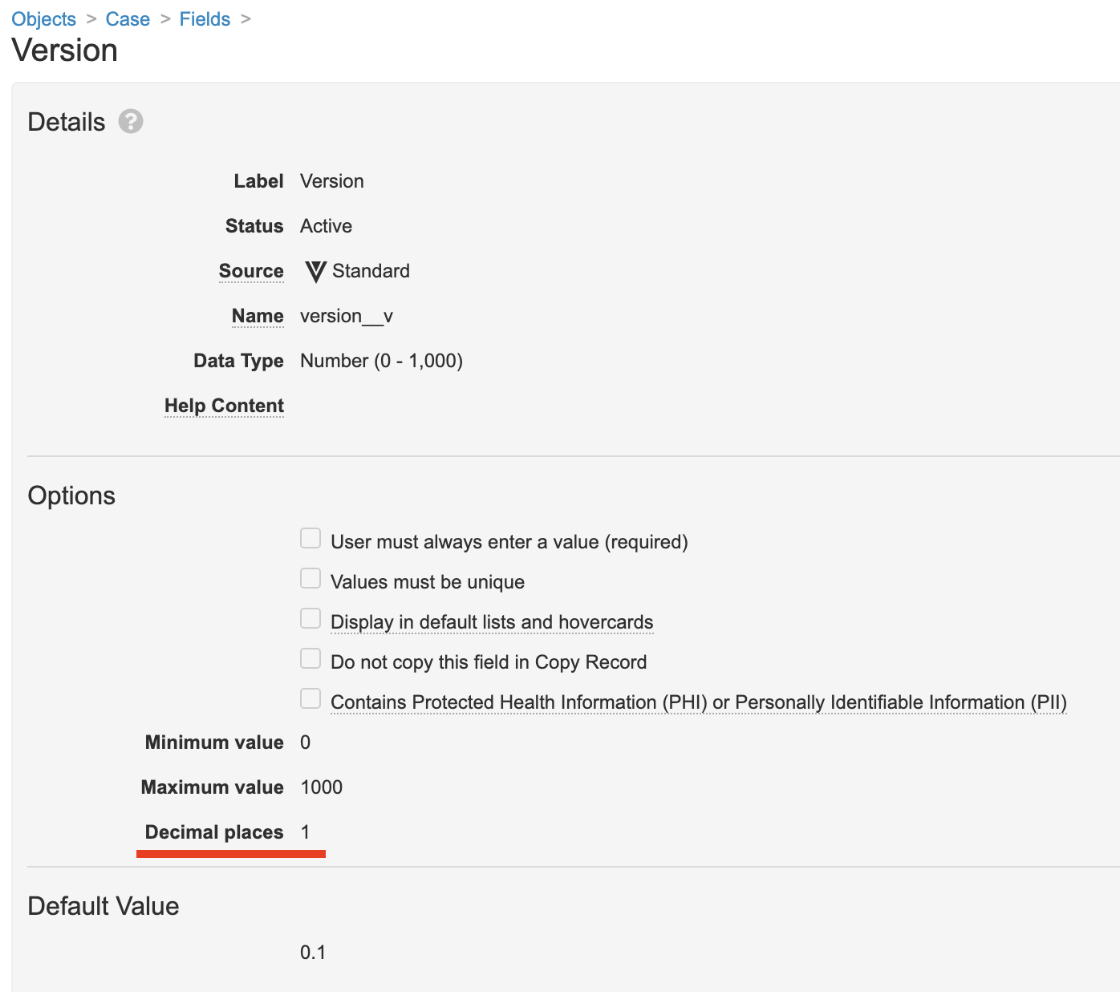Image resolution: width=1120 pixels, height=992 pixels.
Task: Navigate to the Fields breadcrumb link
Action: coord(204,19)
